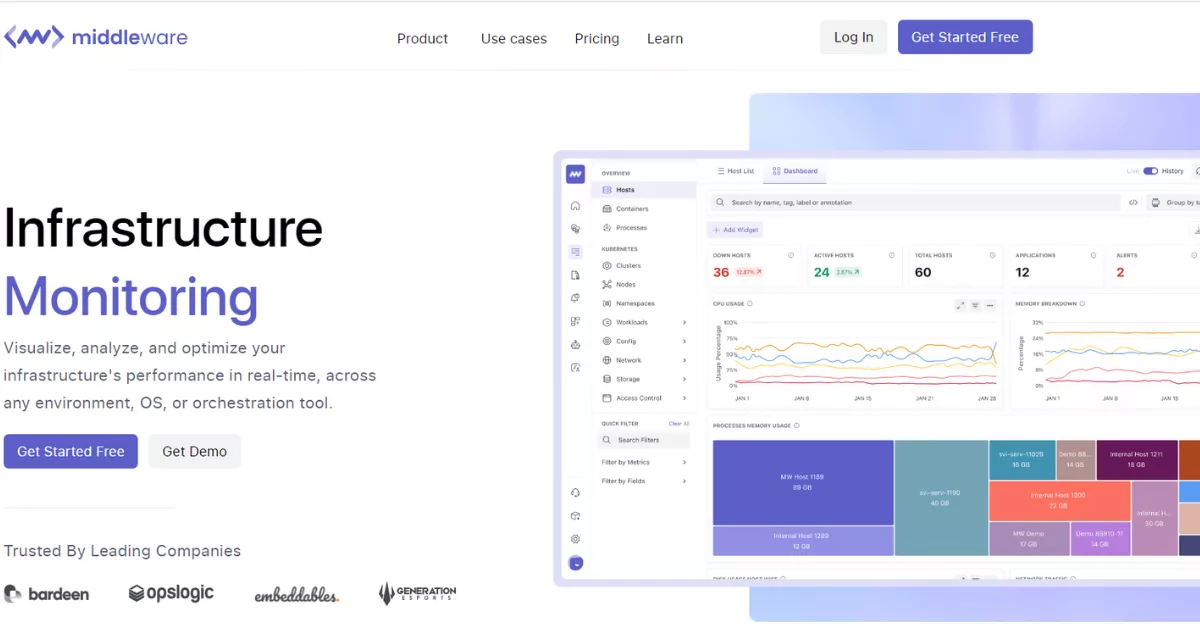Screen dimensions: 1200x628
Task: Click the Nodes icon under Kubernetes
Action: (607, 285)
